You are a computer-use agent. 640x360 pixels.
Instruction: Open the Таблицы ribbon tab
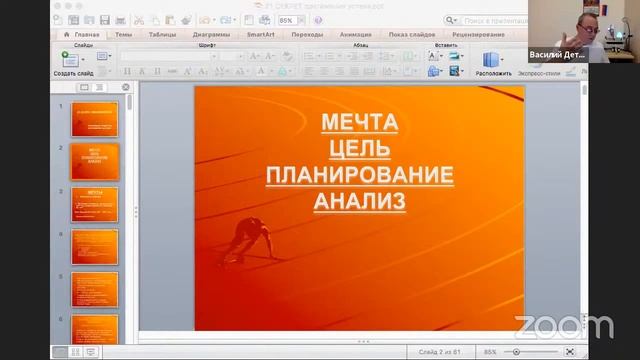[x=162, y=35]
